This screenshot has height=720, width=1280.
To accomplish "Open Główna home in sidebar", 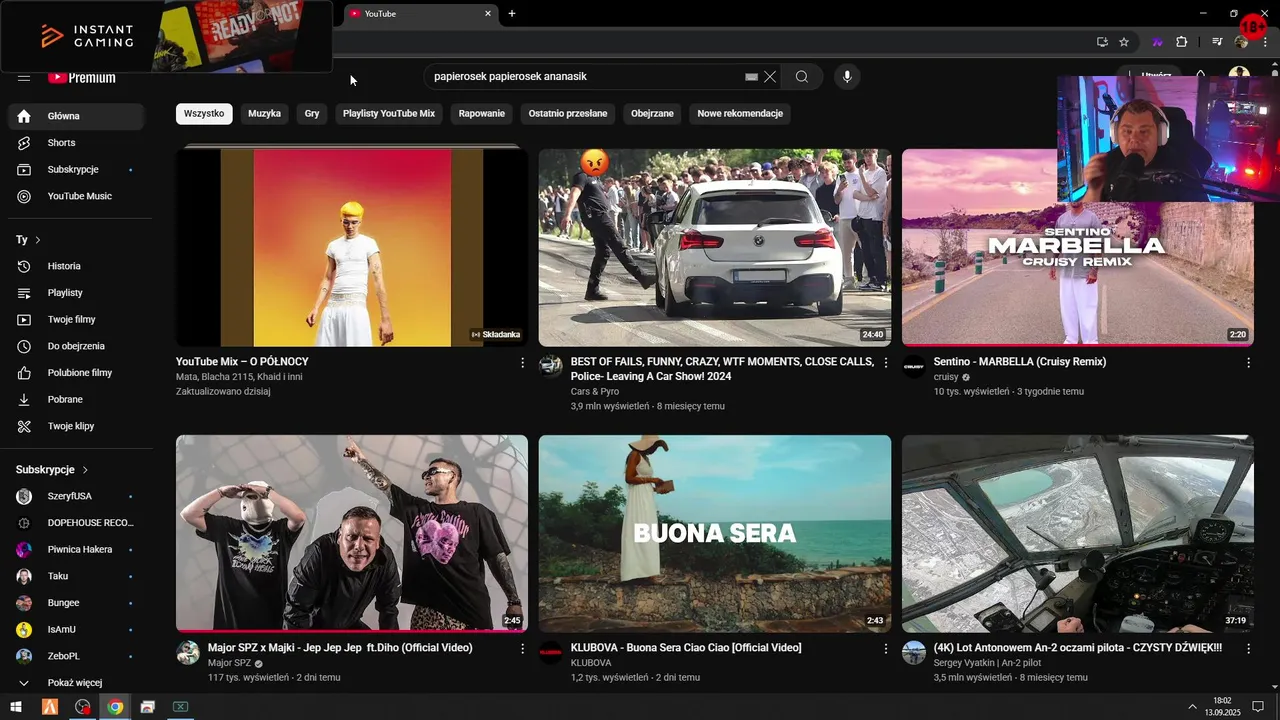I will coord(76,116).
